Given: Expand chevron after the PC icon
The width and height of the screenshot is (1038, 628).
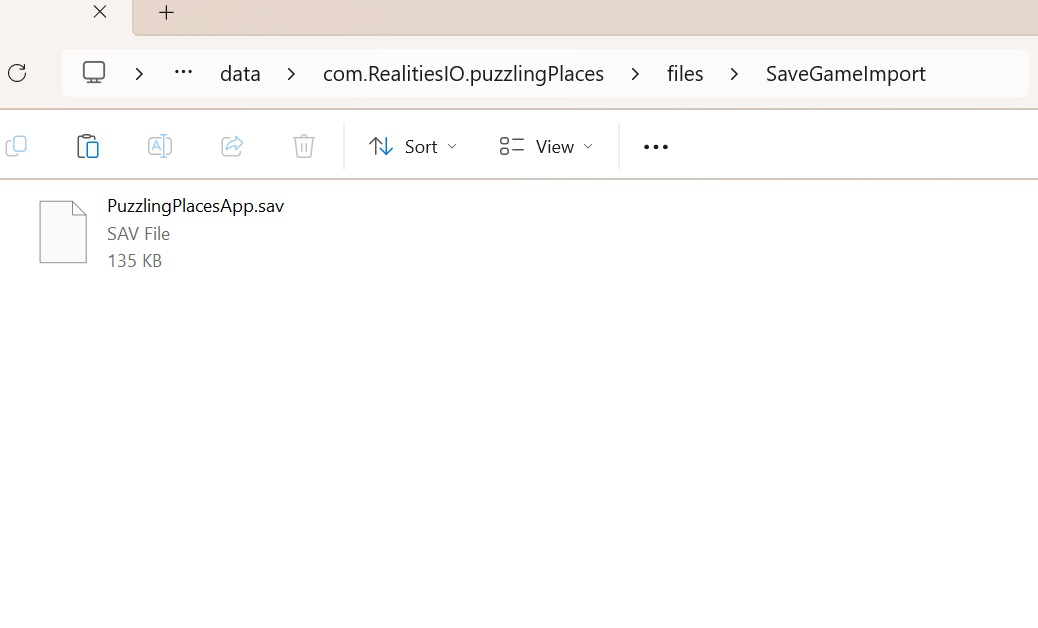Looking at the screenshot, I should point(139,73).
